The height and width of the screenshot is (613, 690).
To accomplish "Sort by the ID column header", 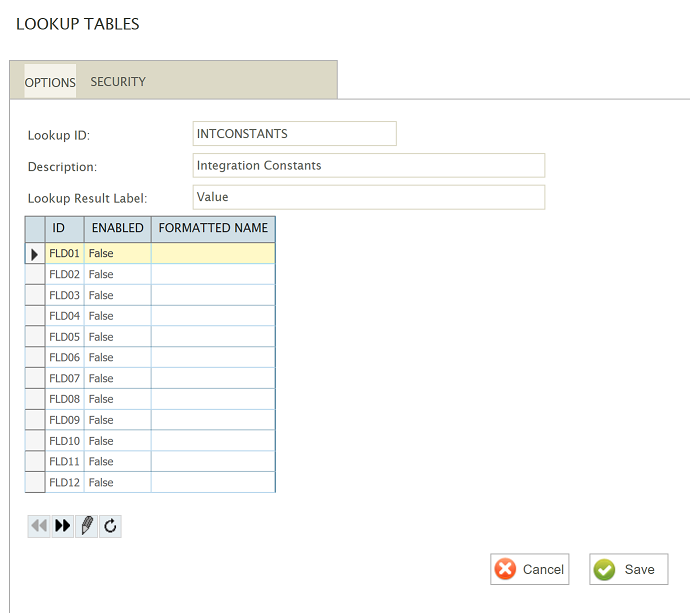I will [59, 228].
